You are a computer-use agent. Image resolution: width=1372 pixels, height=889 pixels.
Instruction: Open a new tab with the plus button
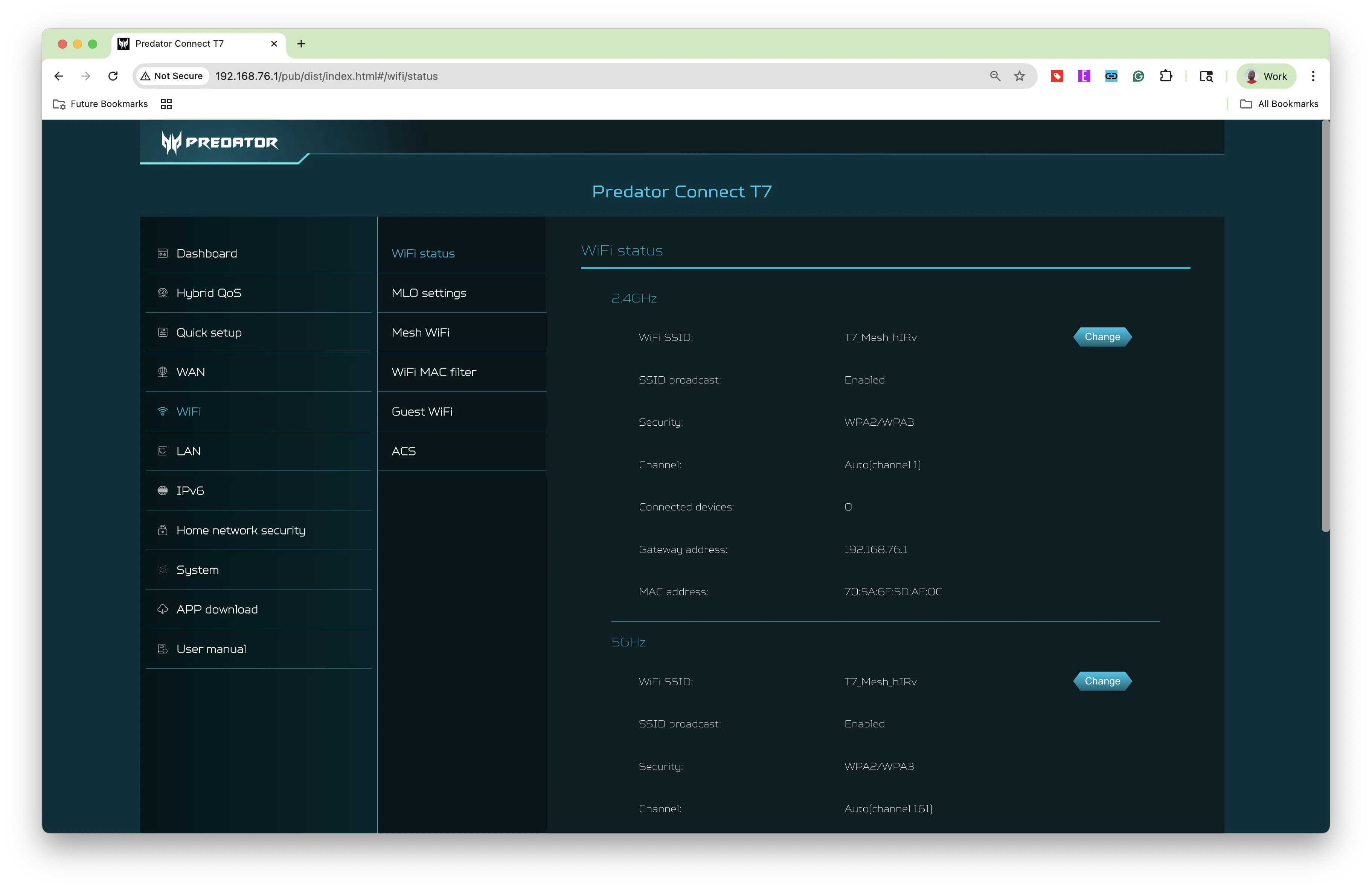pos(301,44)
